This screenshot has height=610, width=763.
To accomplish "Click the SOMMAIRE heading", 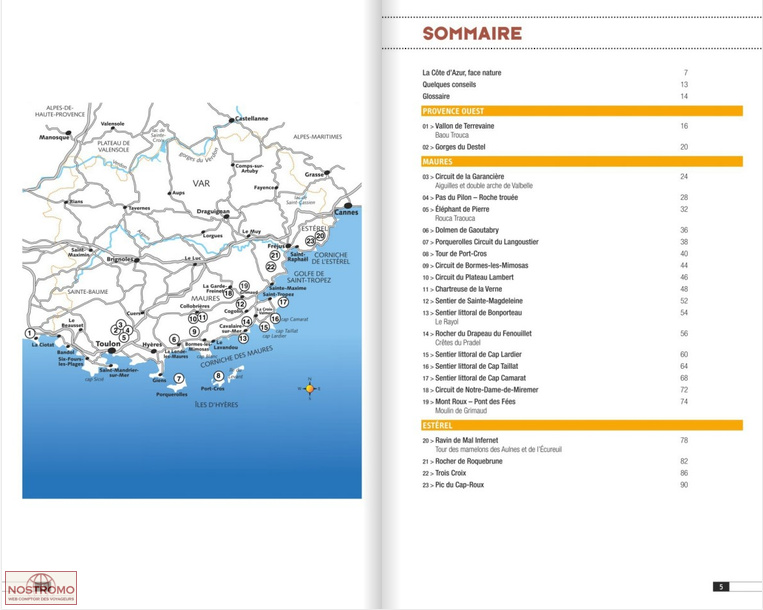I will (x=472, y=34).
